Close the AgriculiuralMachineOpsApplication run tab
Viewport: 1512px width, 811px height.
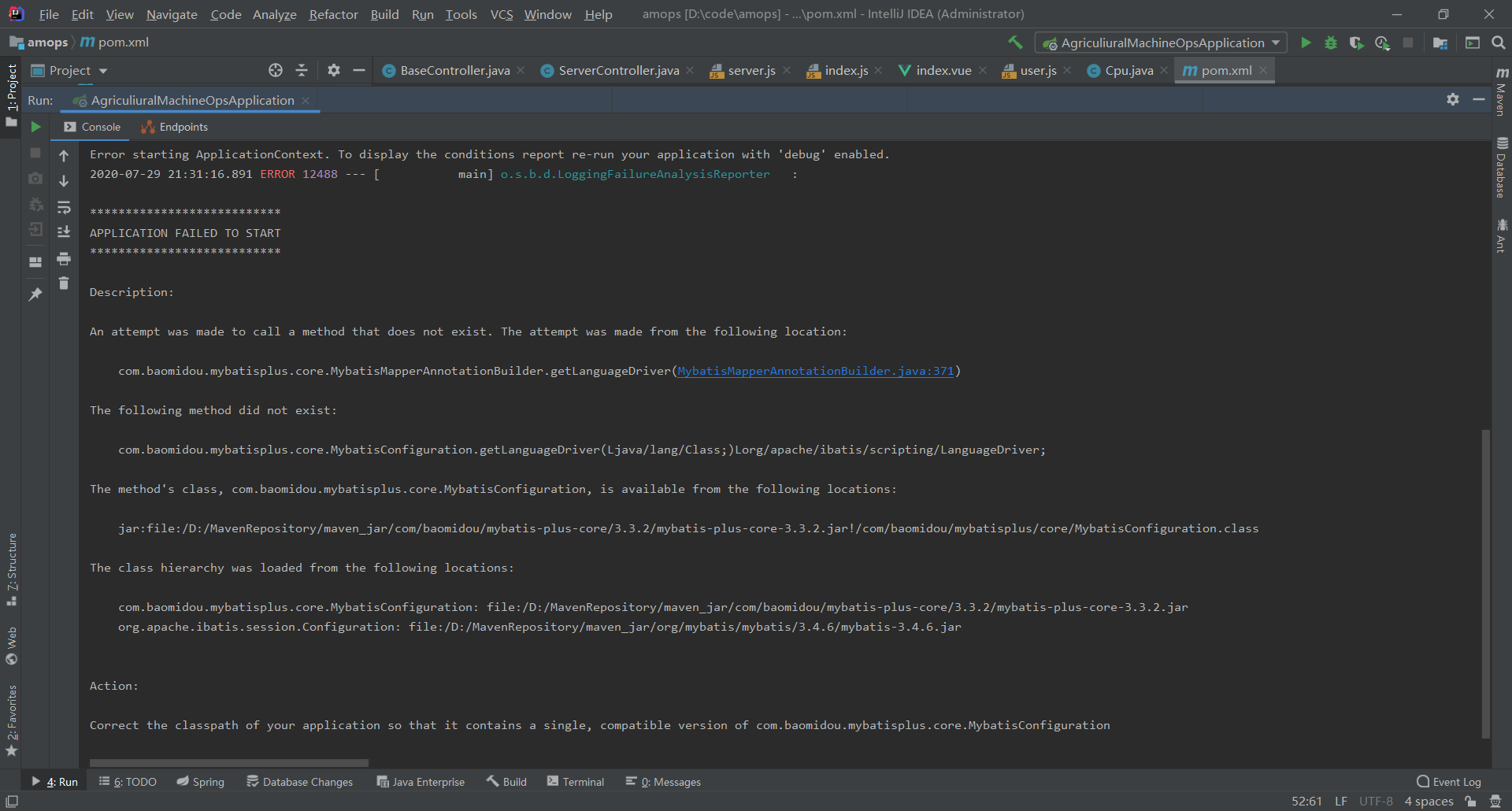[x=306, y=101]
